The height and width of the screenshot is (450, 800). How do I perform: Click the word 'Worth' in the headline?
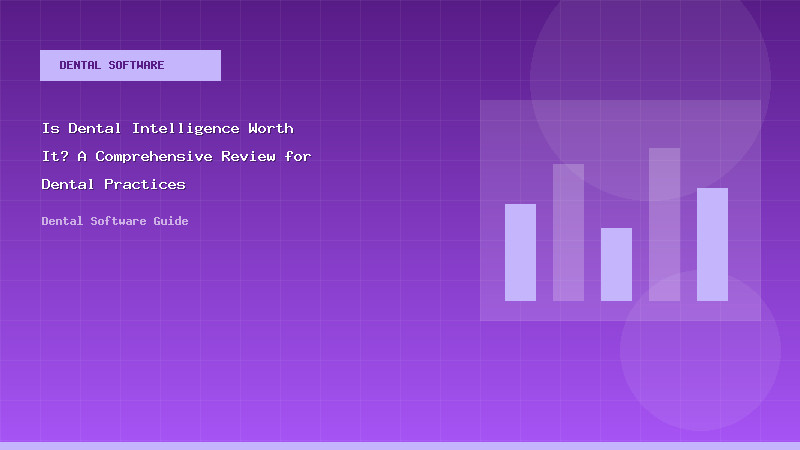coord(270,129)
